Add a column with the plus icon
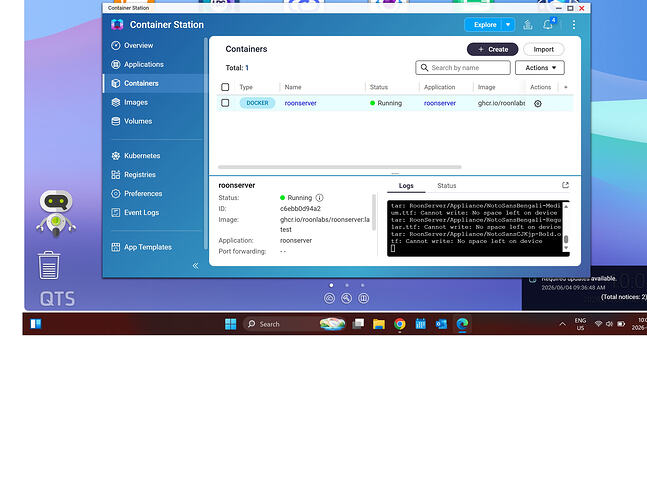Image resolution: width=647 pixels, height=500 pixels. pos(566,87)
